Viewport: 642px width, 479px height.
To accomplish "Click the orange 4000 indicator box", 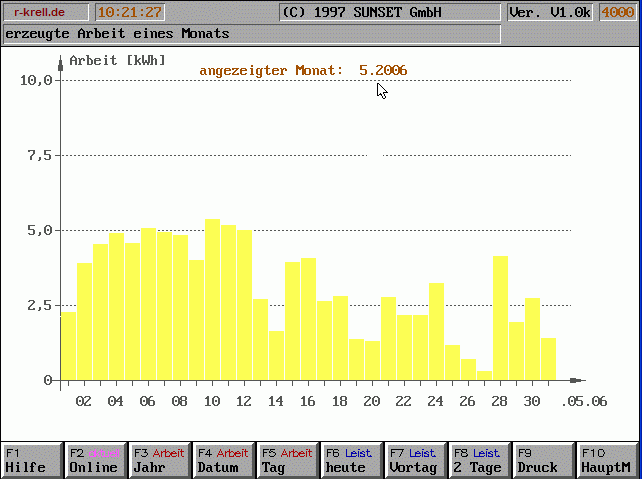I will point(616,12).
